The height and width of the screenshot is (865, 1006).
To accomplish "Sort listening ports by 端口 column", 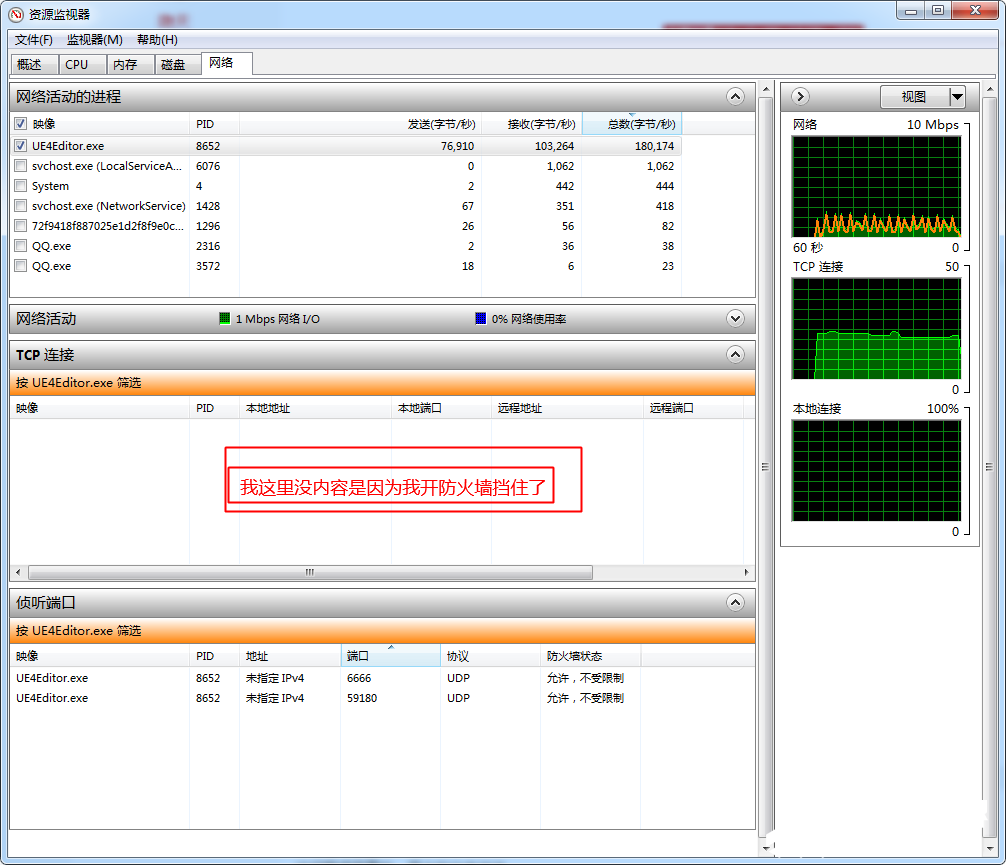I will 390,656.
